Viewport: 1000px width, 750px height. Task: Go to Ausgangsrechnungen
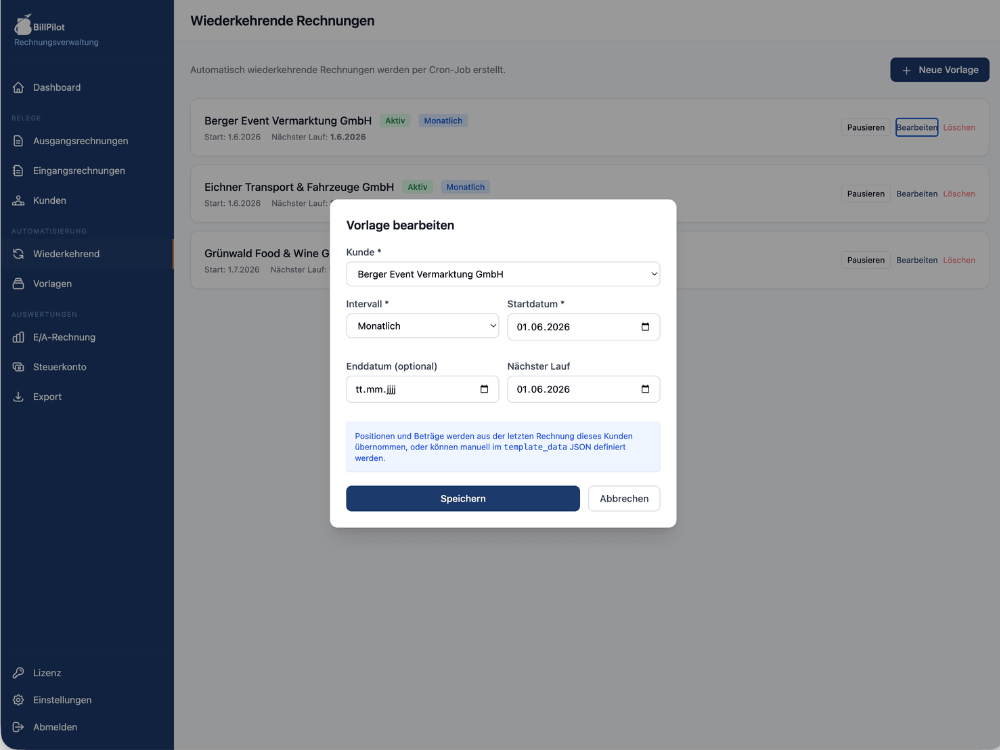click(x=87, y=141)
